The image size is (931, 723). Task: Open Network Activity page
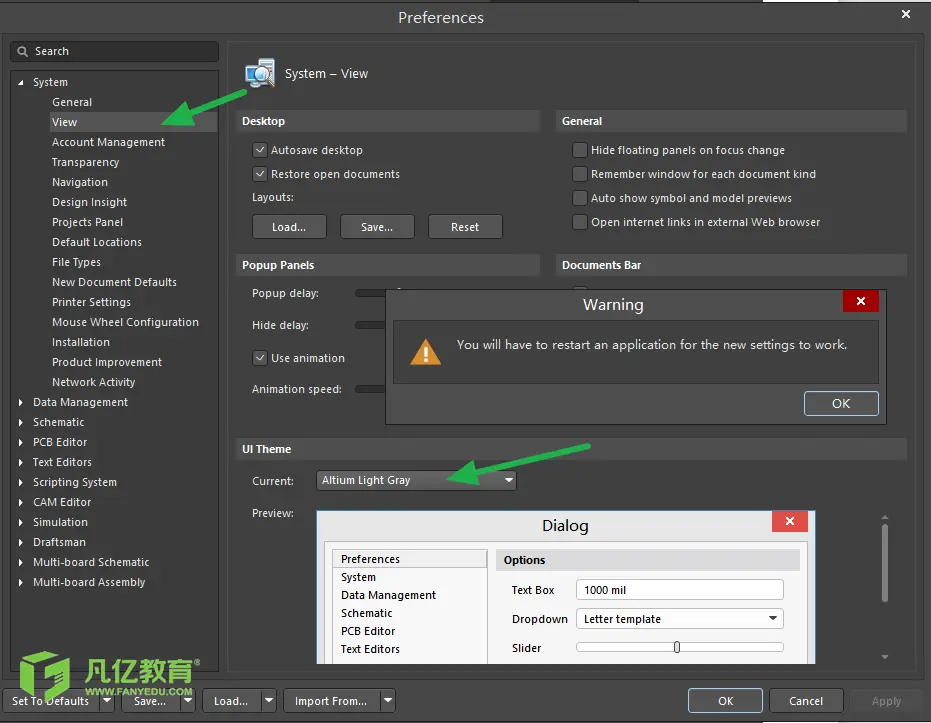(93, 382)
